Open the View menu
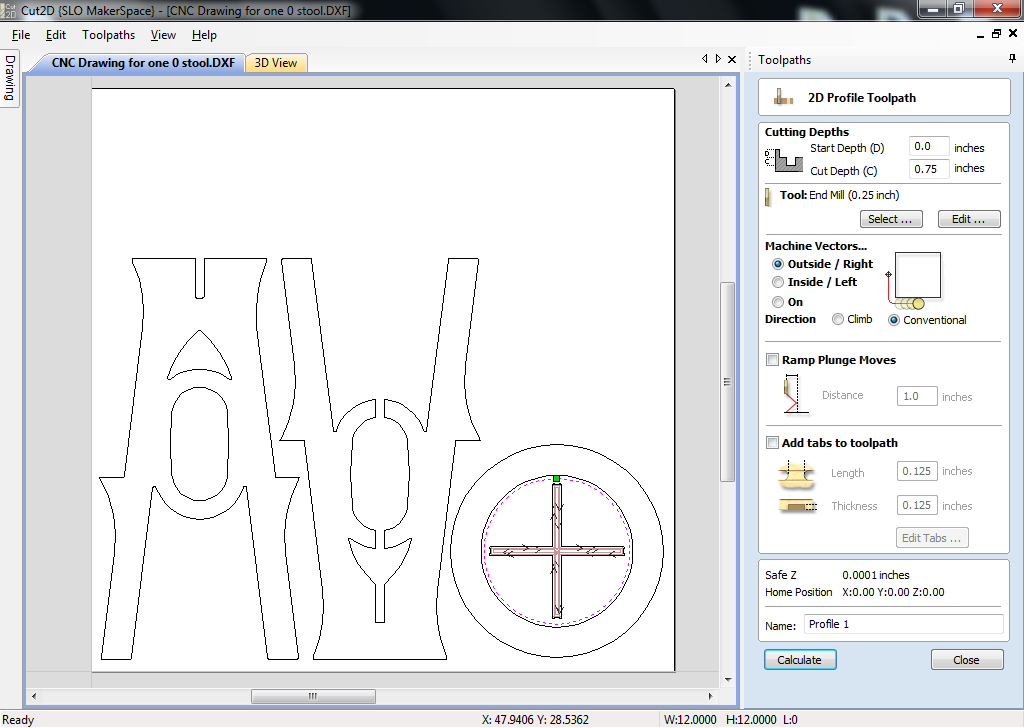 coord(163,35)
